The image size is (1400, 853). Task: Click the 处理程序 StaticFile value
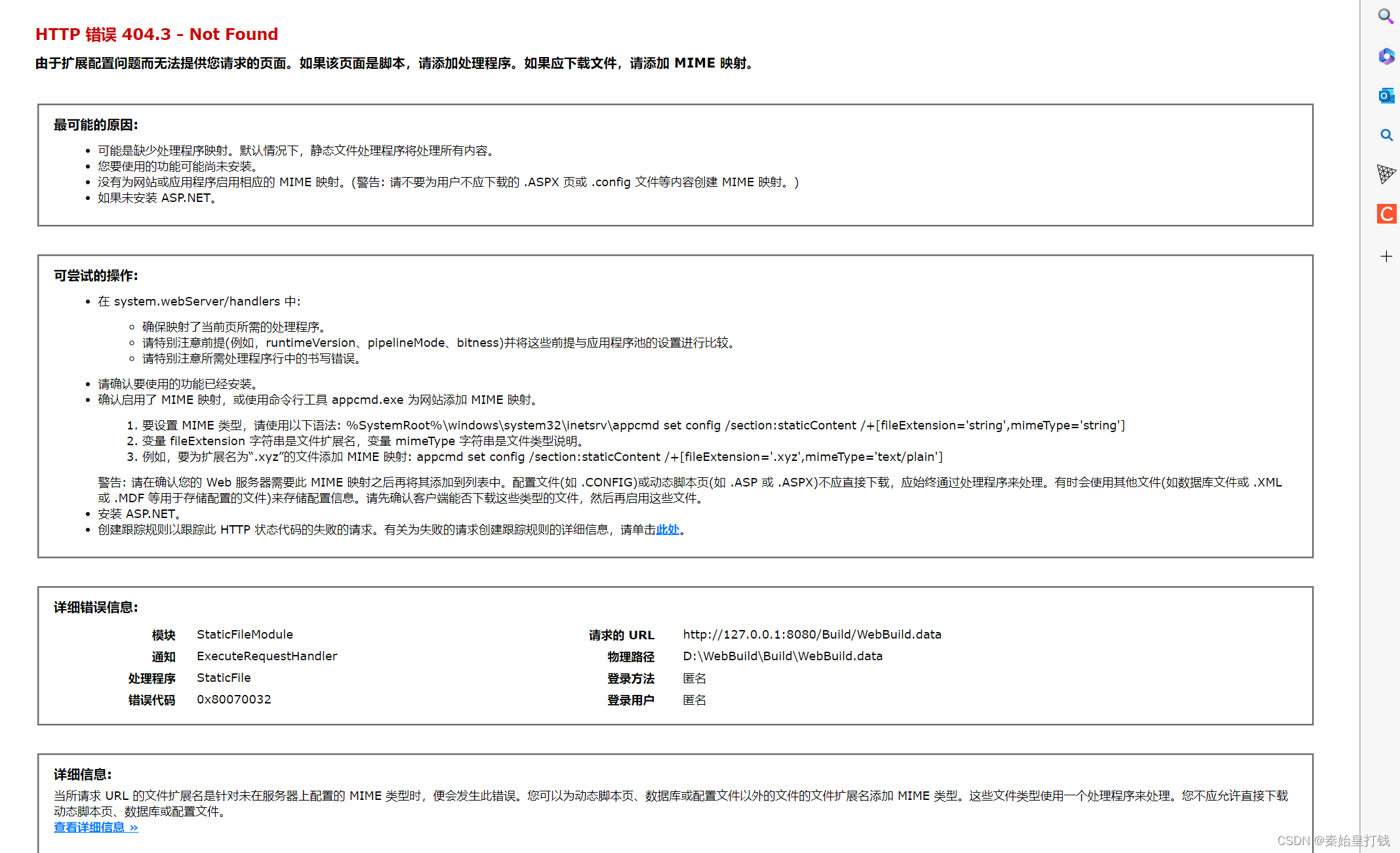pyautogui.click(x=224, y=678)
